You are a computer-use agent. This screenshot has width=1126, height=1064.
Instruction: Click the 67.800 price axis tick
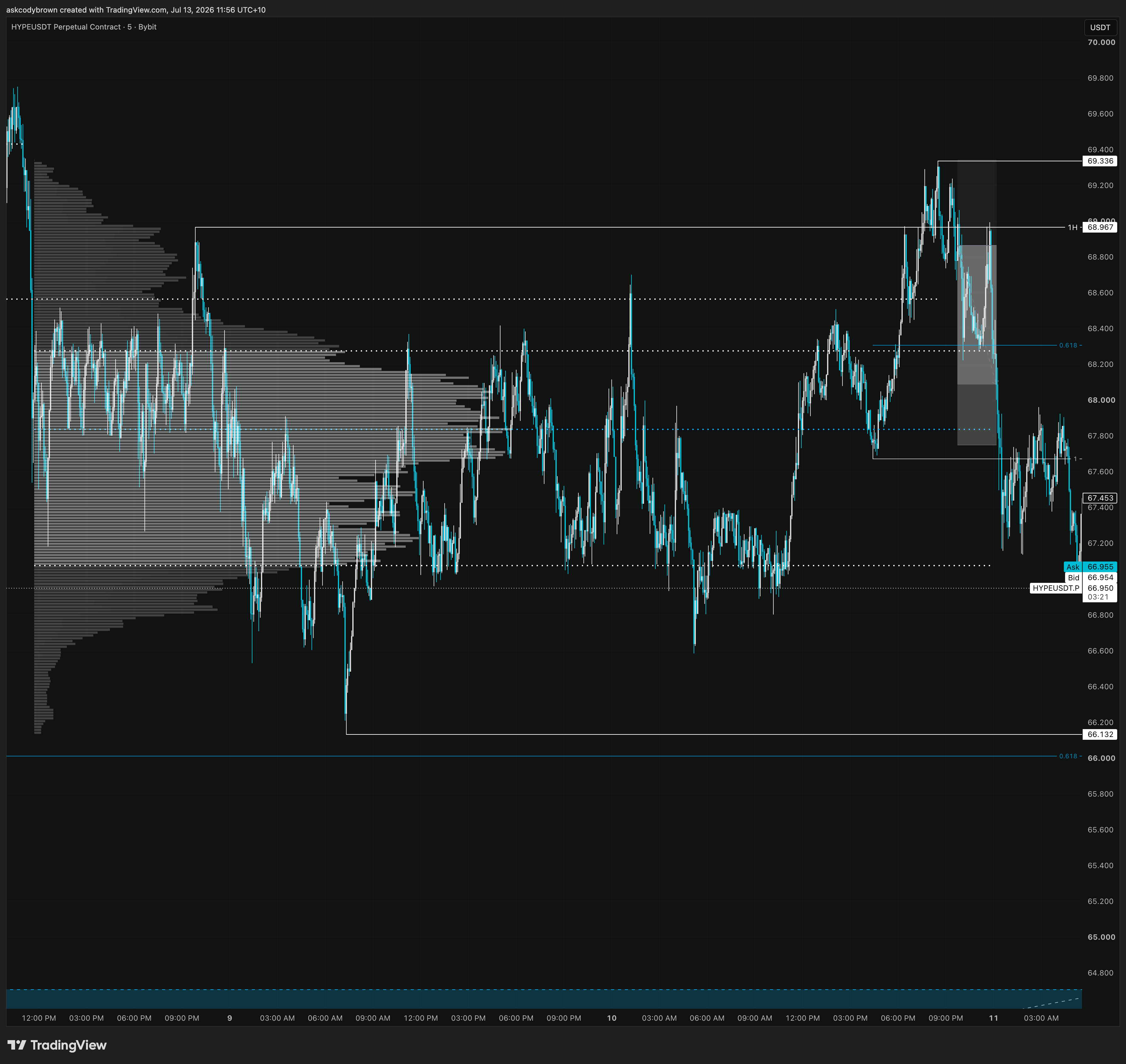click(x=1101, y=436)
